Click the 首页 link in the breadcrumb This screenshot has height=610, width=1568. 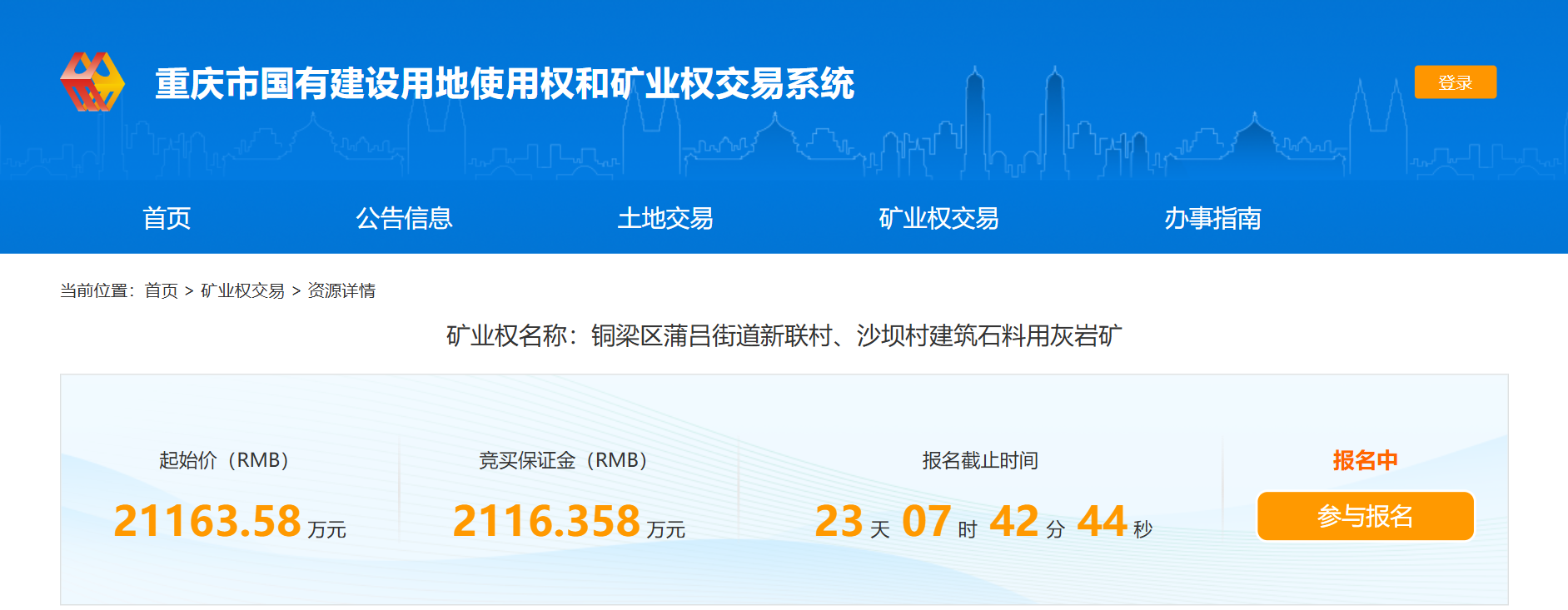click(x=161, y=290)
